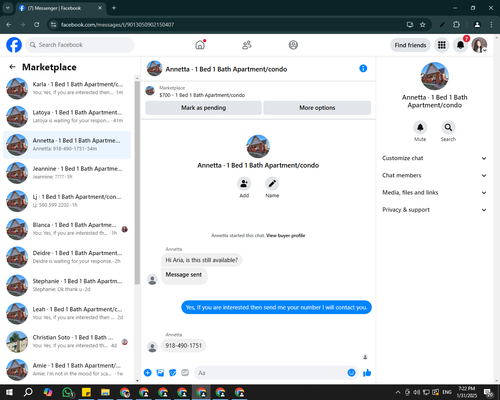500x400 pixels.
Task: Open Jeannine's apartment conversation
Action: coord(67,173)
